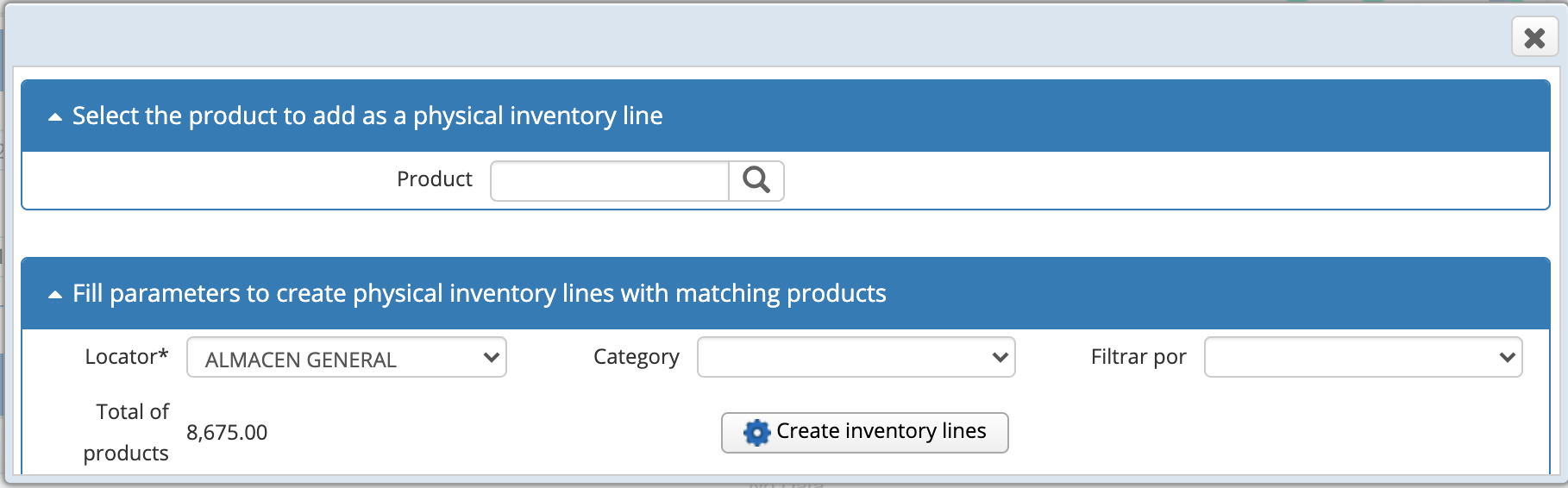
Task: Click the magnifier search icon beside Product
Action: tap(756, 180)
